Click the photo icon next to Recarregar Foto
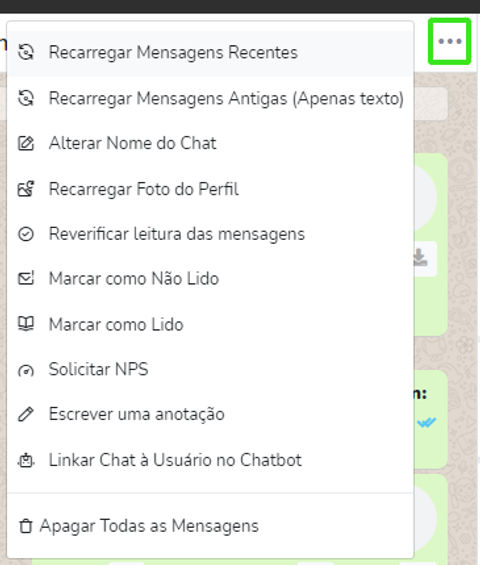Screen dimensions: 480x565 click(26, 189)
